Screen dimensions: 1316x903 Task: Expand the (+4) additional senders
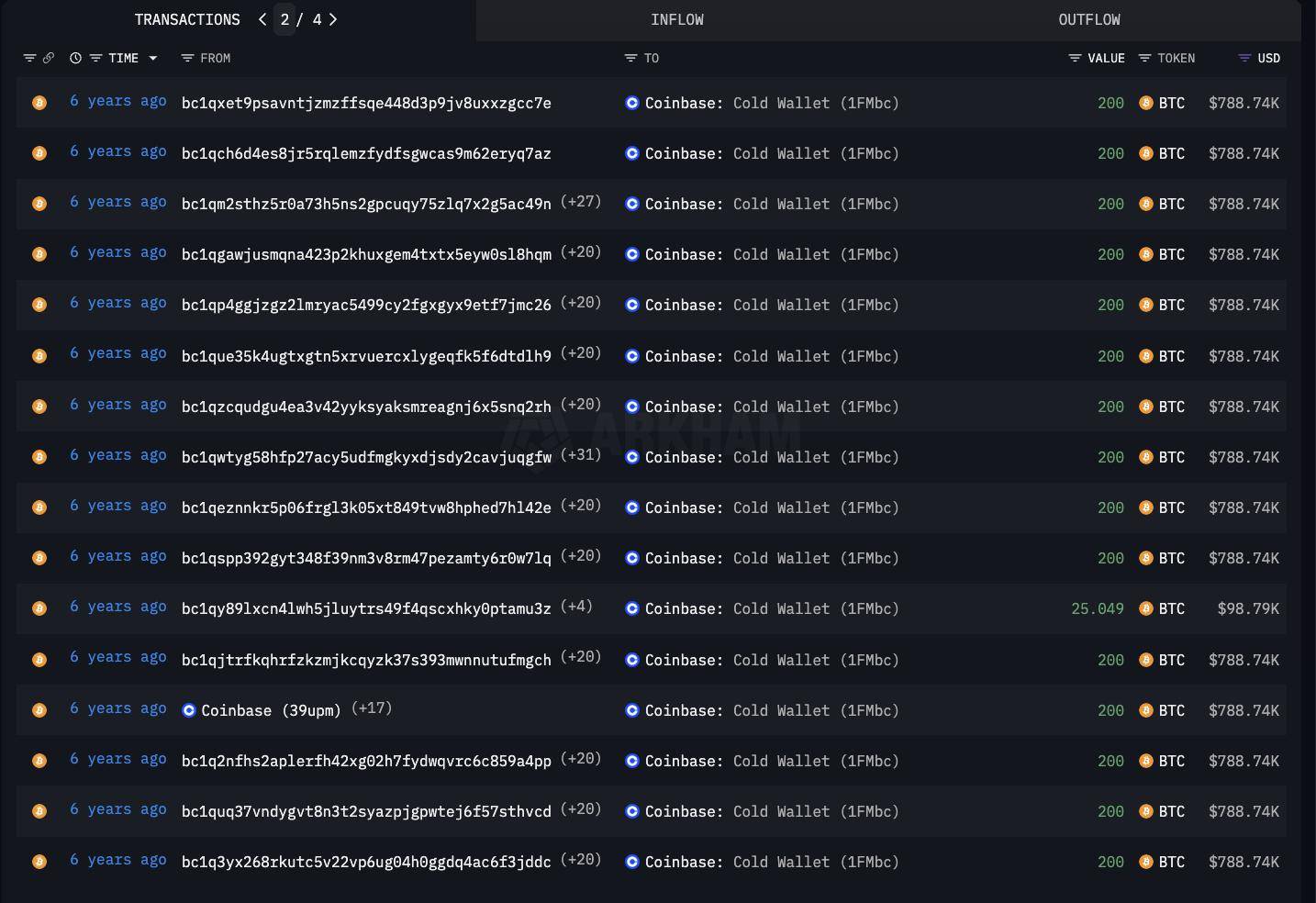point(576,607)
